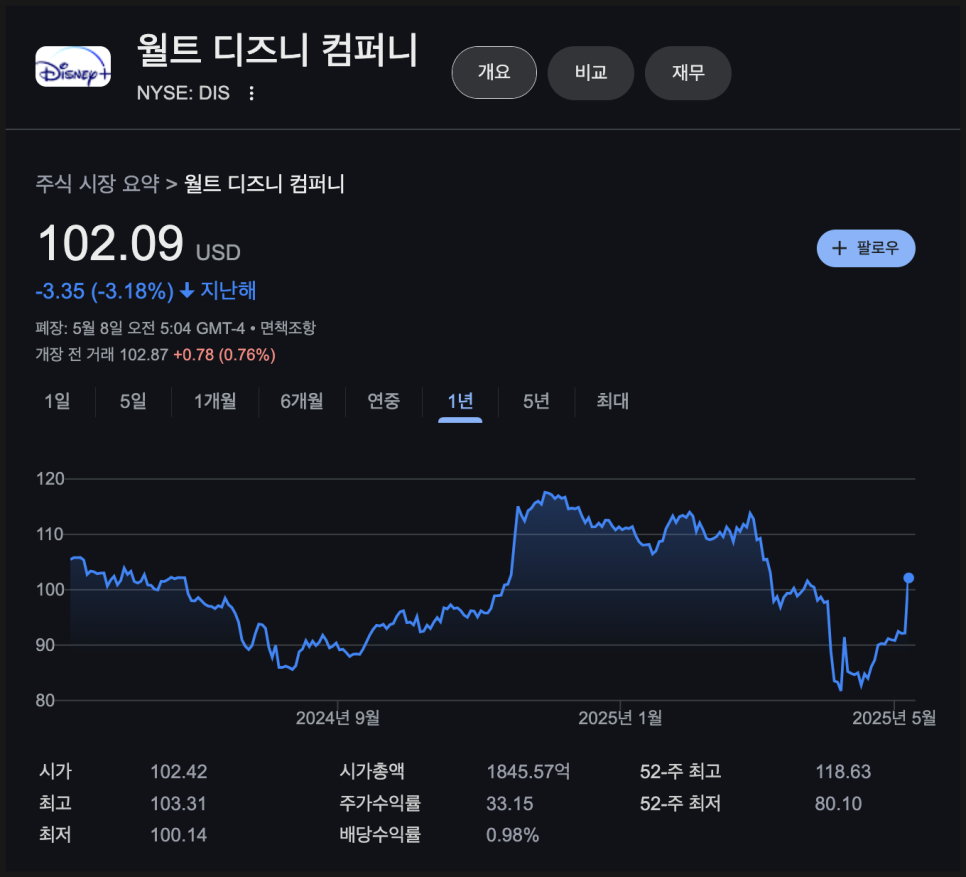Click the 최저 value 100.14
This screenshot has width=966, height=877.
click(x=179, y=835)
